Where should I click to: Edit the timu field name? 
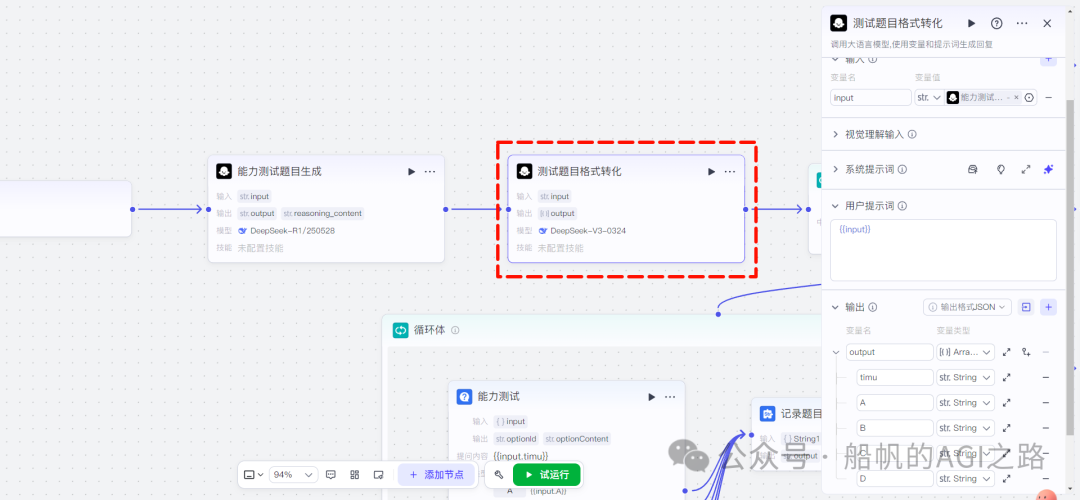(x=895, y=377)
